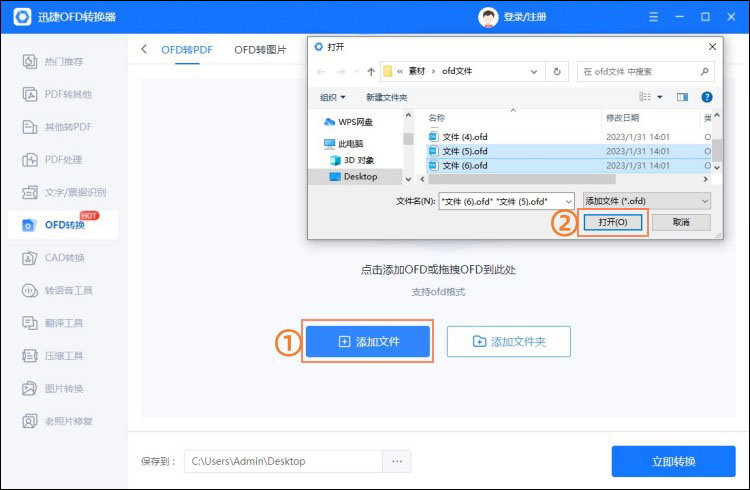
Task: Click the 保存到 path field
Action: [283, 461]
